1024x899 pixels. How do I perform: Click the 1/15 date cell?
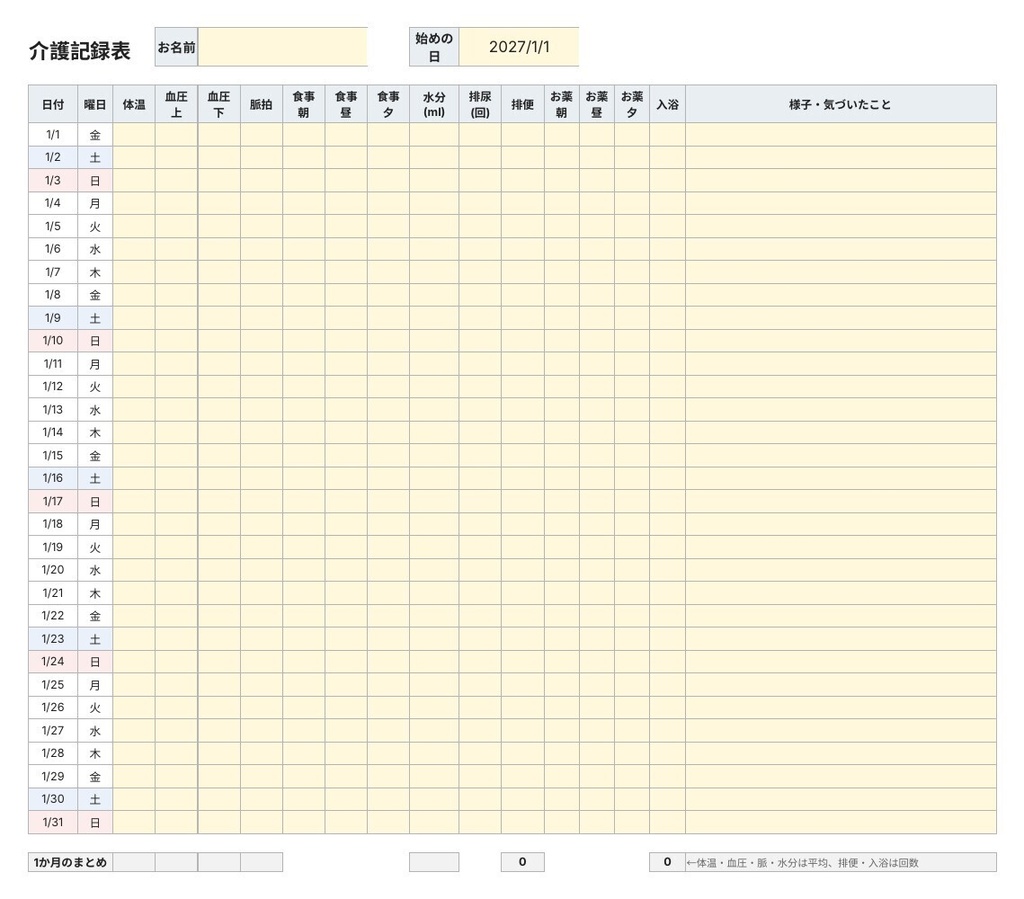[53, 455]
